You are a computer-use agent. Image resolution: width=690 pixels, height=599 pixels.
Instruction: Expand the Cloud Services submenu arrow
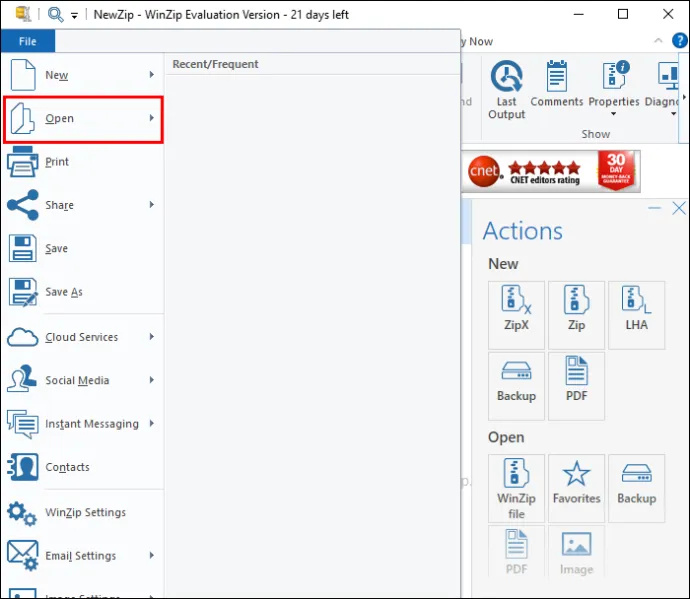151,336
